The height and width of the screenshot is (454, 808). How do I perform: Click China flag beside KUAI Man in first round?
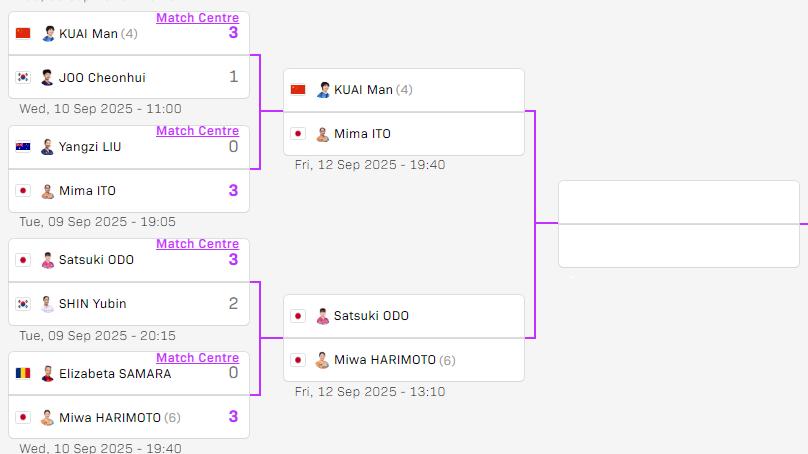click(23, 33)
